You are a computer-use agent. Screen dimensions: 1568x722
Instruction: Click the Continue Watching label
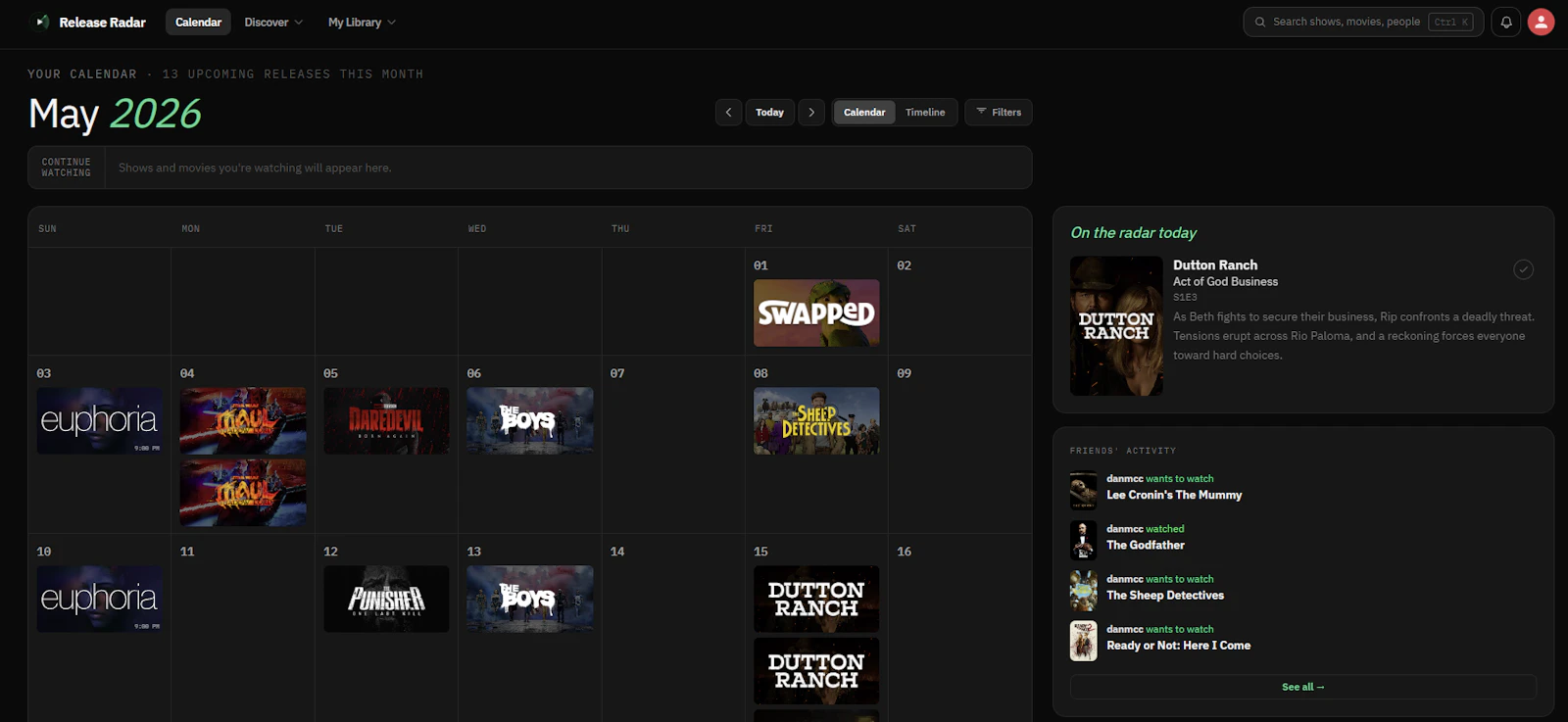pyautogui.click(x=66, y=168)
